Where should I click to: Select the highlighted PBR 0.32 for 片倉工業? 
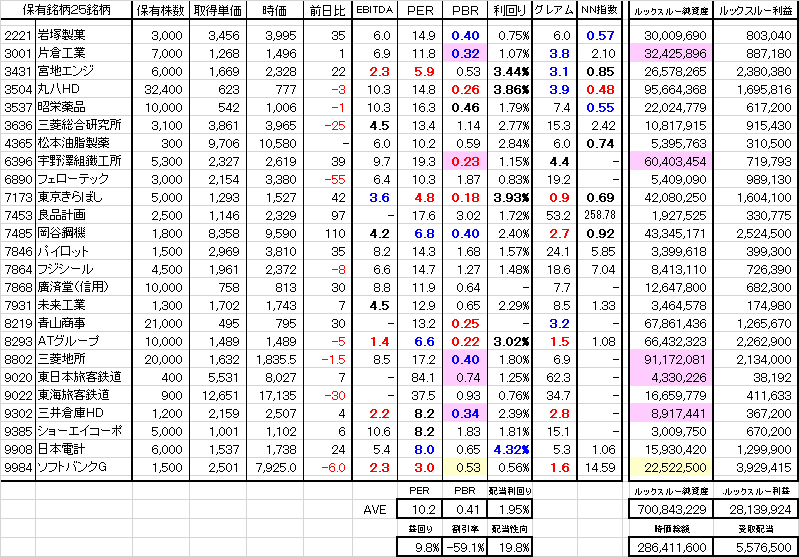point(464,53)
